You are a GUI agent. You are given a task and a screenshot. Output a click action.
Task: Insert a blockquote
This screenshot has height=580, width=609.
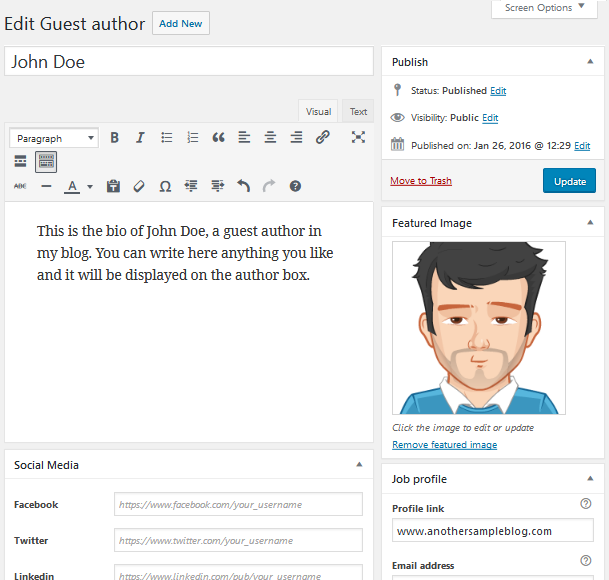(219, 138)
